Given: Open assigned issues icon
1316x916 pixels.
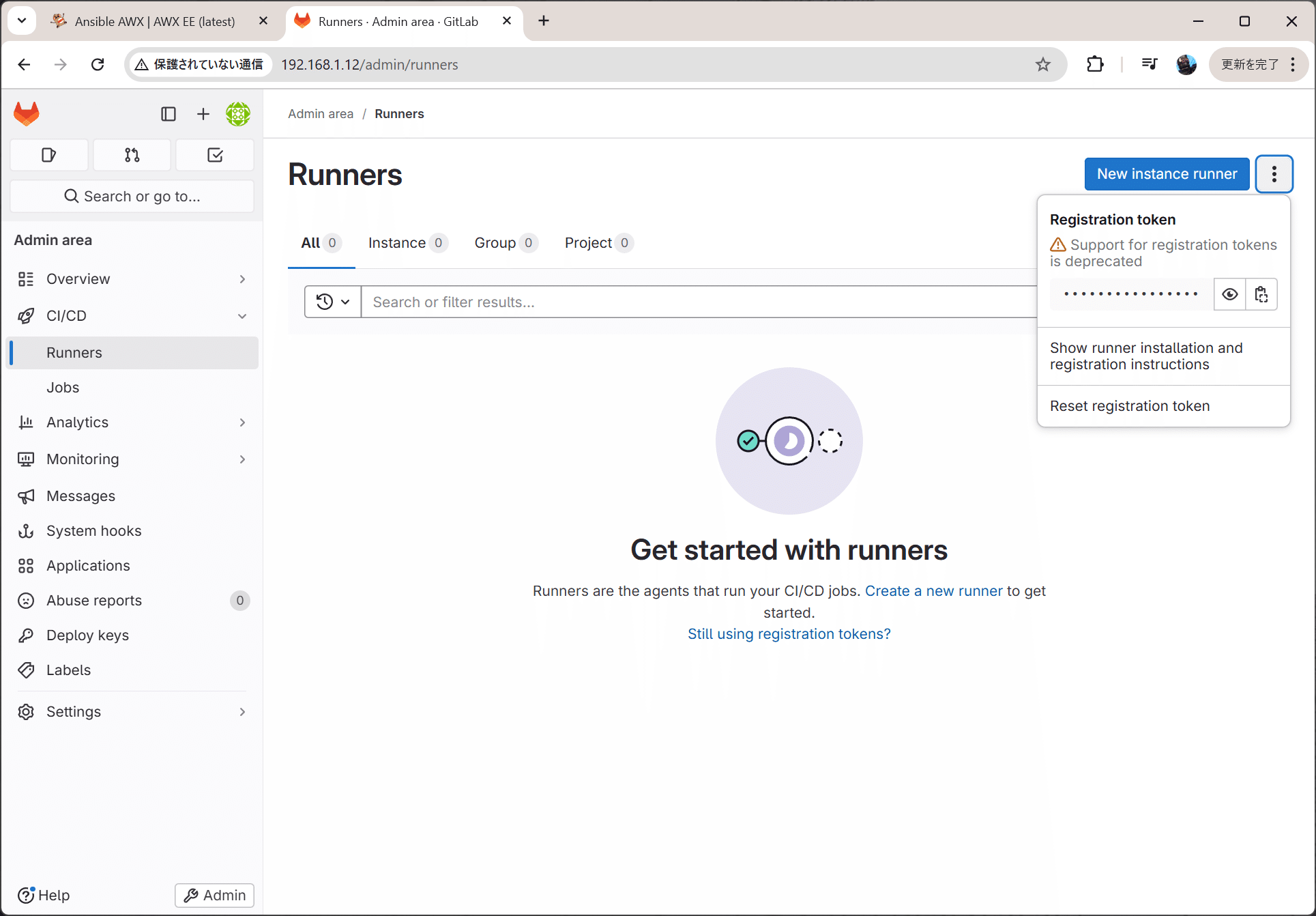Looking at the screenshot, I should pyautogui.click(x=48, y=155).
